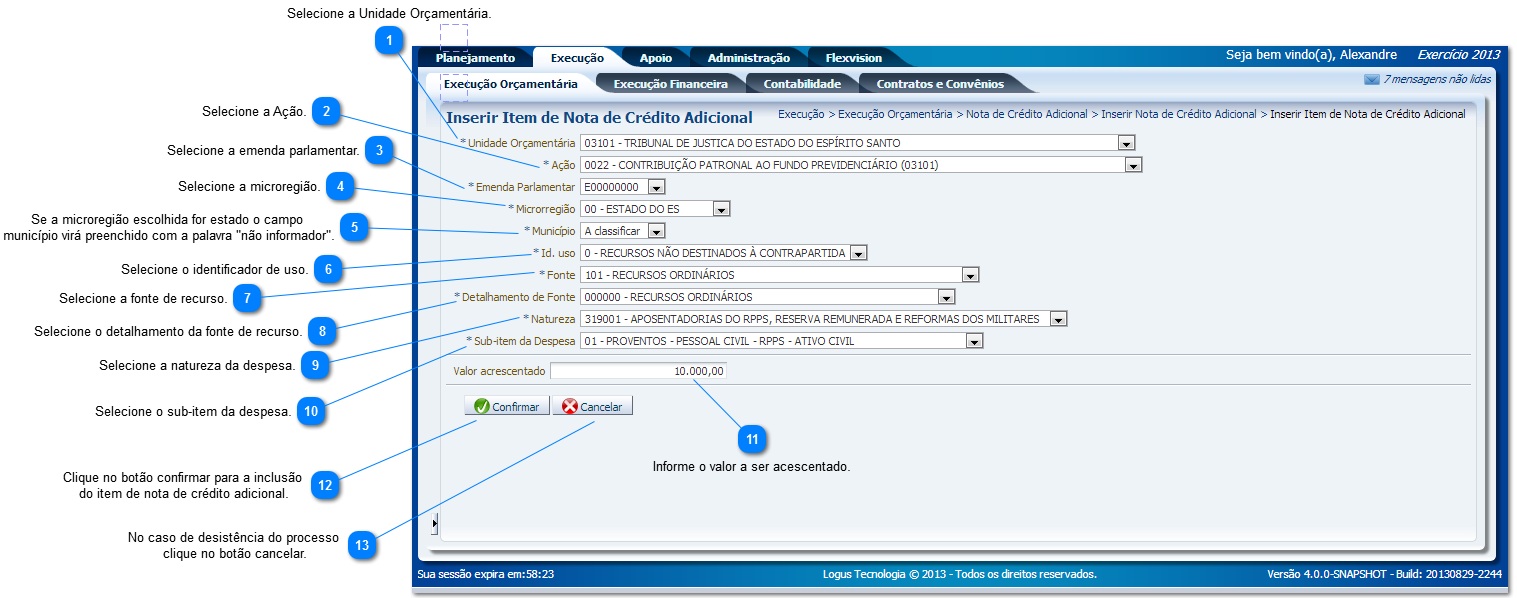Switch to the Planejamento tab
This screenshot has height=598, width=1517.
(x=475, y=58)
